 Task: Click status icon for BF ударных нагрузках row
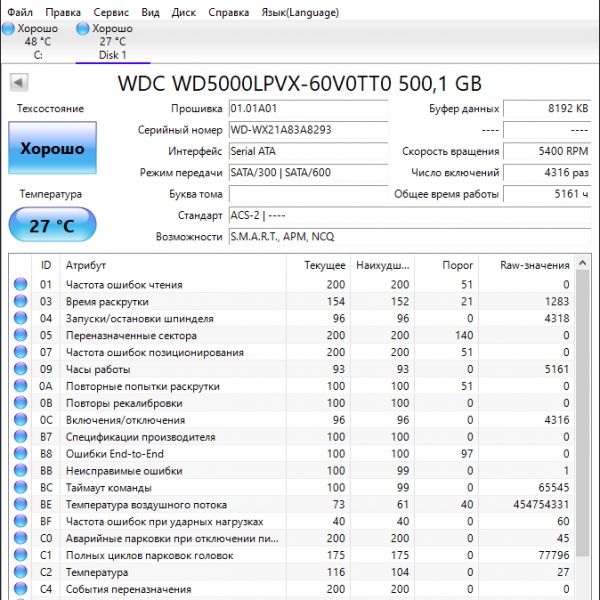[20, 521]
